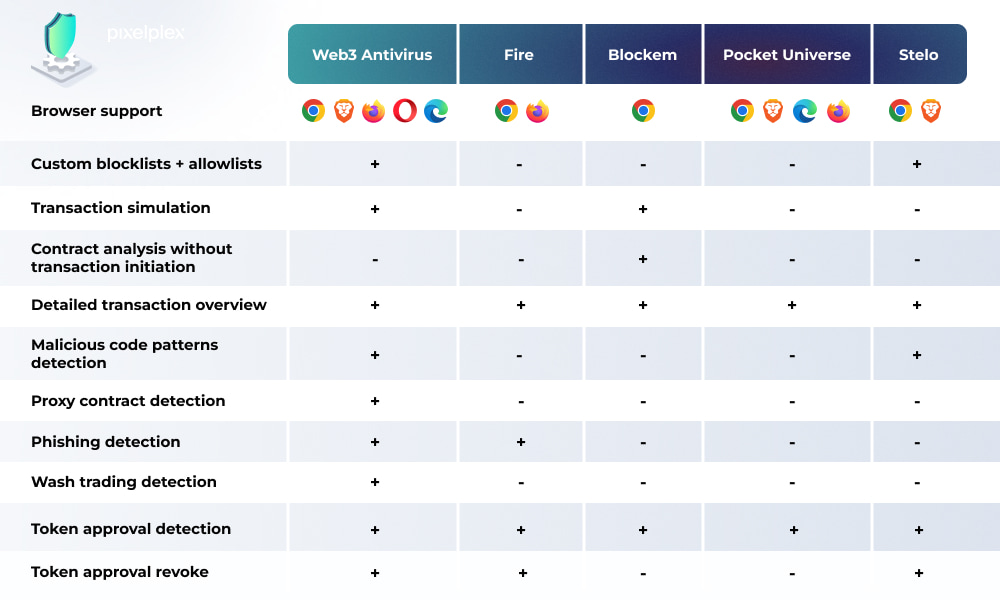Click Stelo plus for Token approval detection
This screenshot has height=600, width=1000.
click(x=919, y=530)
